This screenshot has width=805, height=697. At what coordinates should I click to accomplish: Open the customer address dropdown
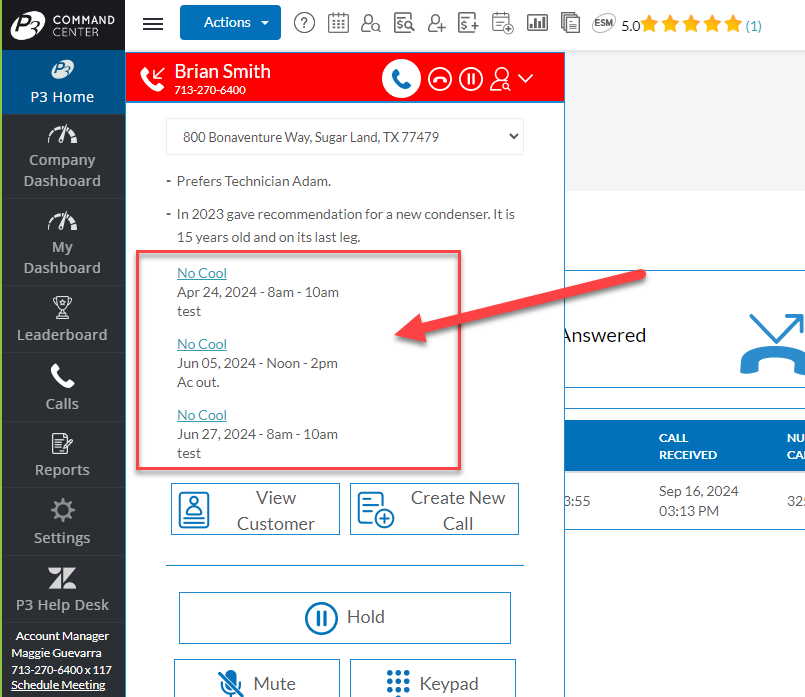[x=344, y=137]
